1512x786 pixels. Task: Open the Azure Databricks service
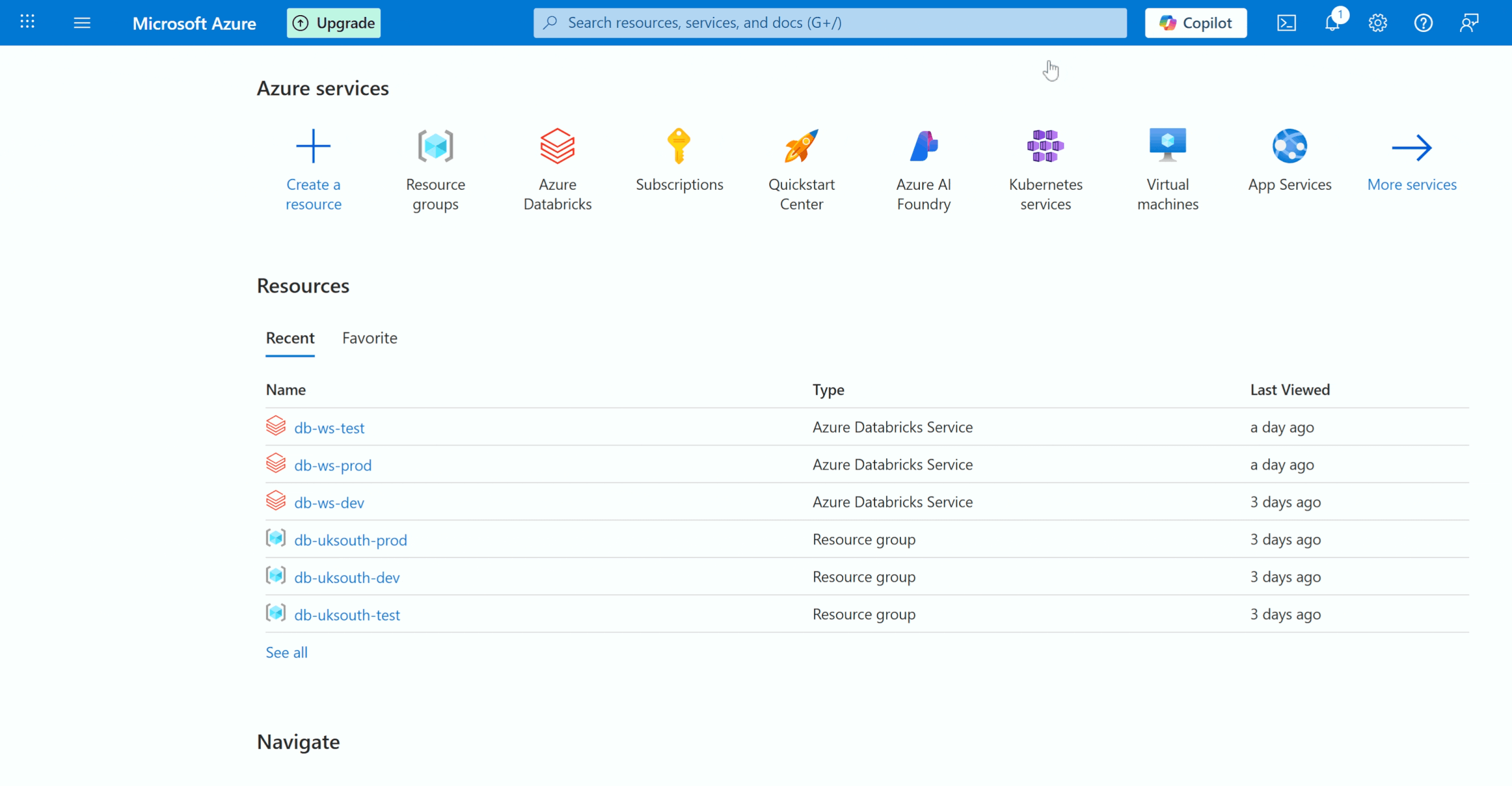557,146
